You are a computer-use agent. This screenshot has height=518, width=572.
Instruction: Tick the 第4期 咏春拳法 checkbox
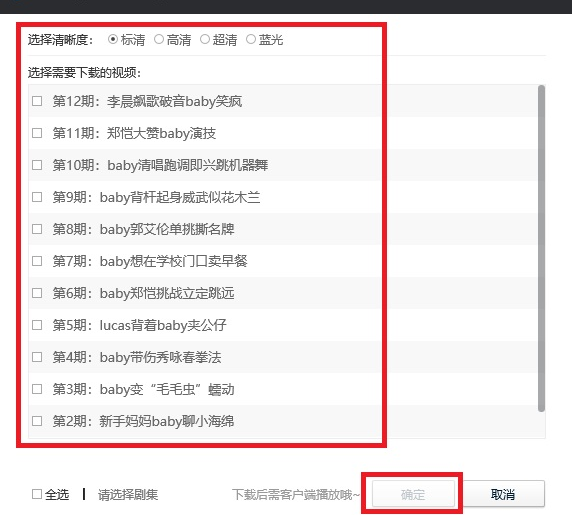[37, 357]
